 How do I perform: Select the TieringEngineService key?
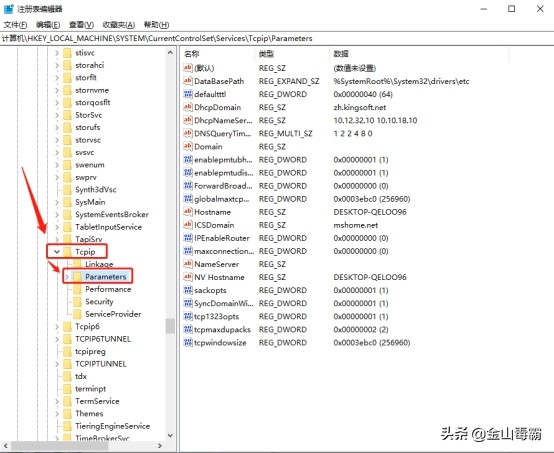tap(113, 426)
